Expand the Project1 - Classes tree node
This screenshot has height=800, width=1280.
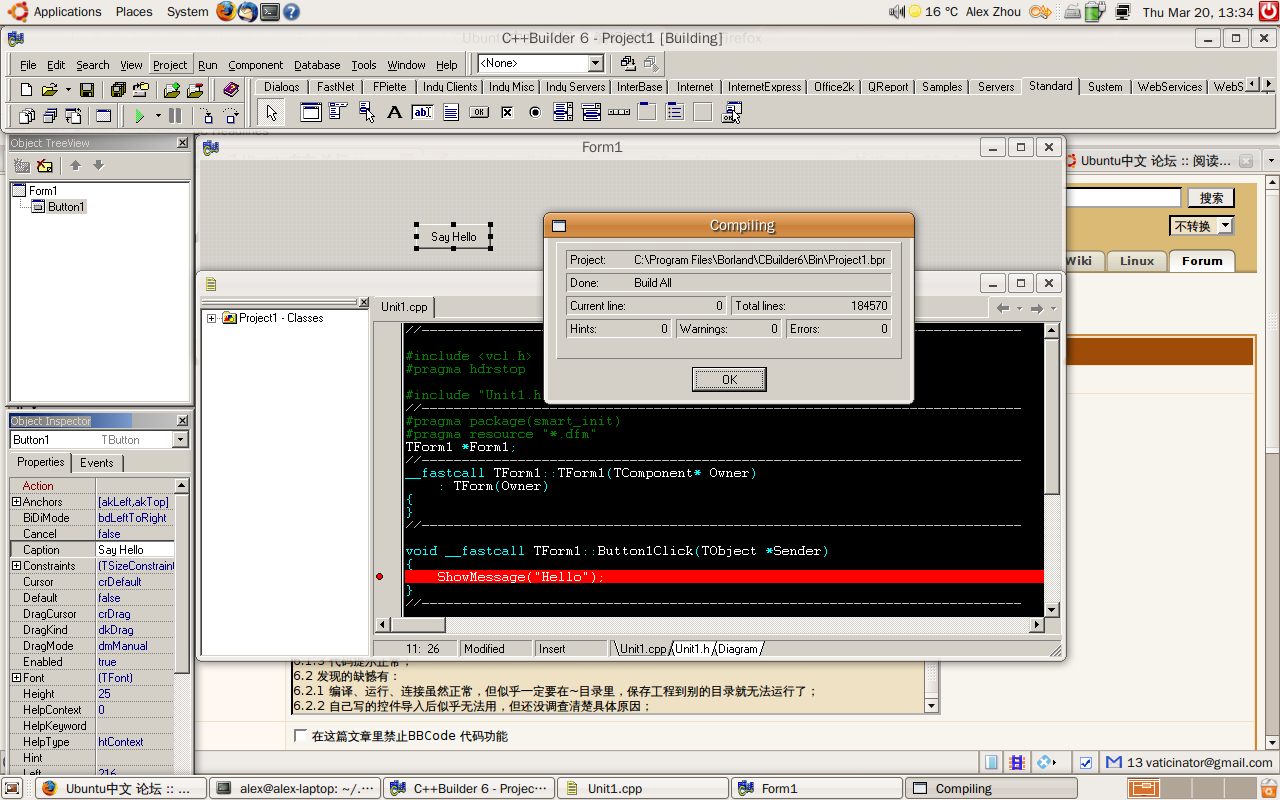(x=212, y=318)
